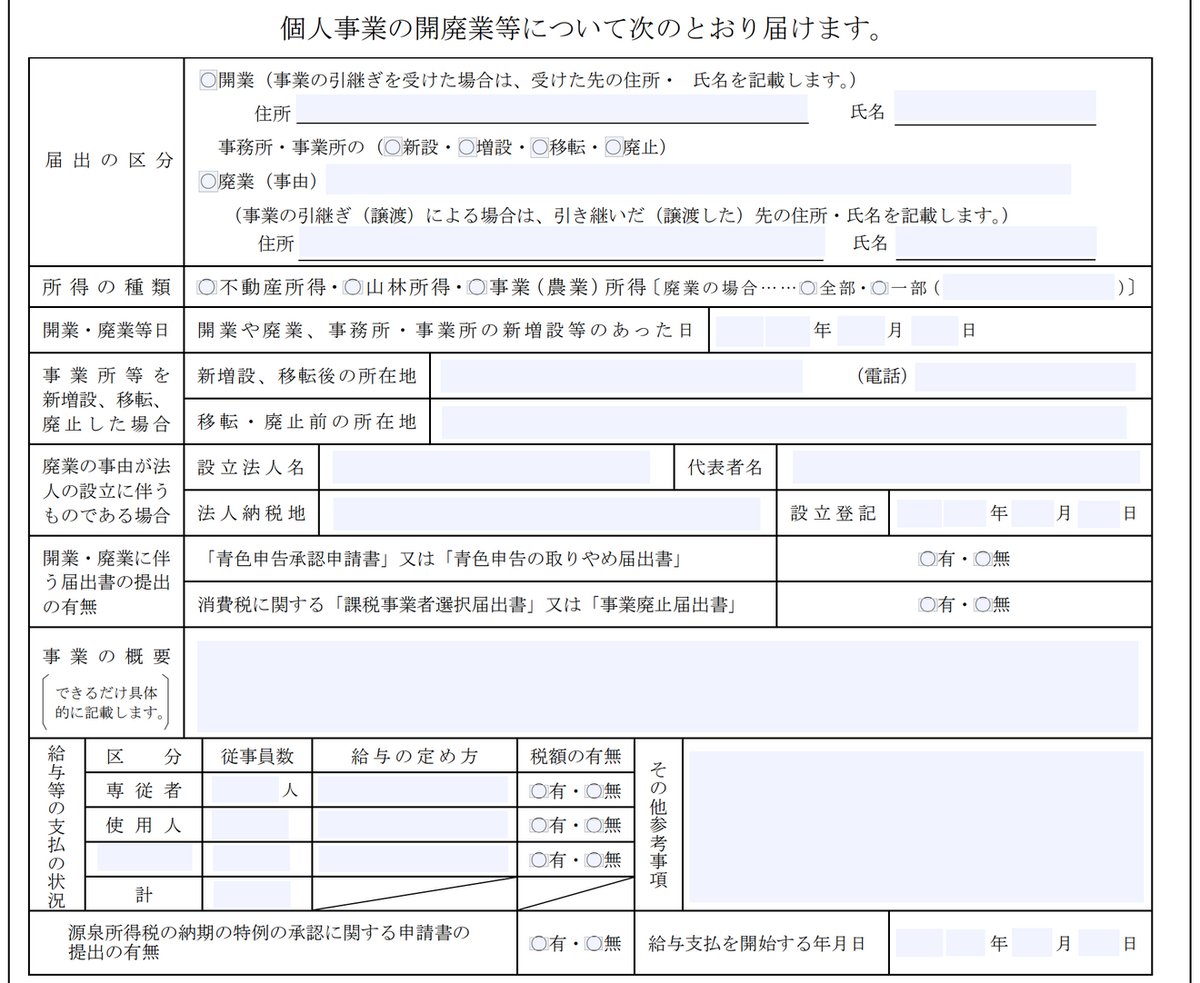The image size is (1200, 983).
Task: Click the 氏名 field under 開業
Action: pos(995,108)
